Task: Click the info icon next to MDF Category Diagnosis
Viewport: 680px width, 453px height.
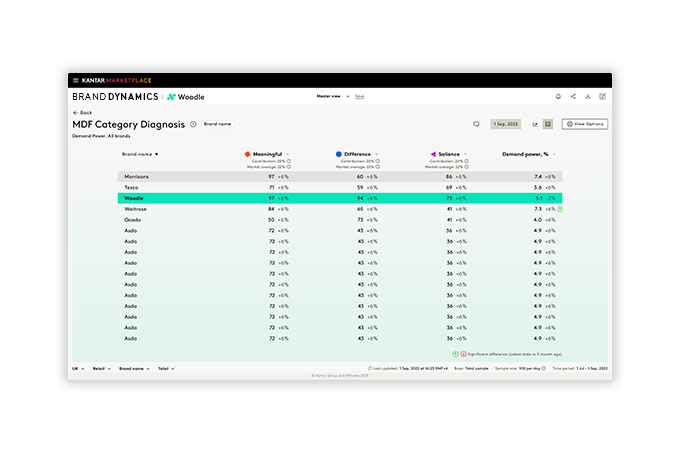Action: click(x=192, y=124)
